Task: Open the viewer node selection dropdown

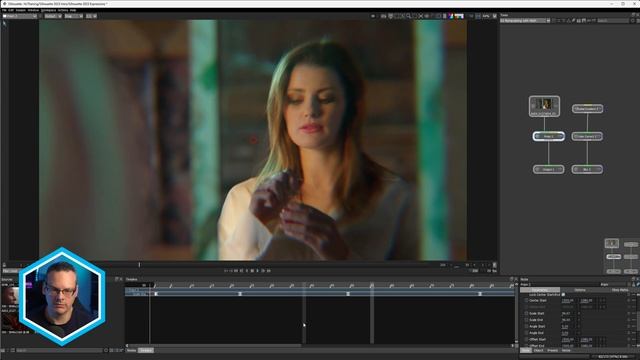Action: (x=20, y=16)
